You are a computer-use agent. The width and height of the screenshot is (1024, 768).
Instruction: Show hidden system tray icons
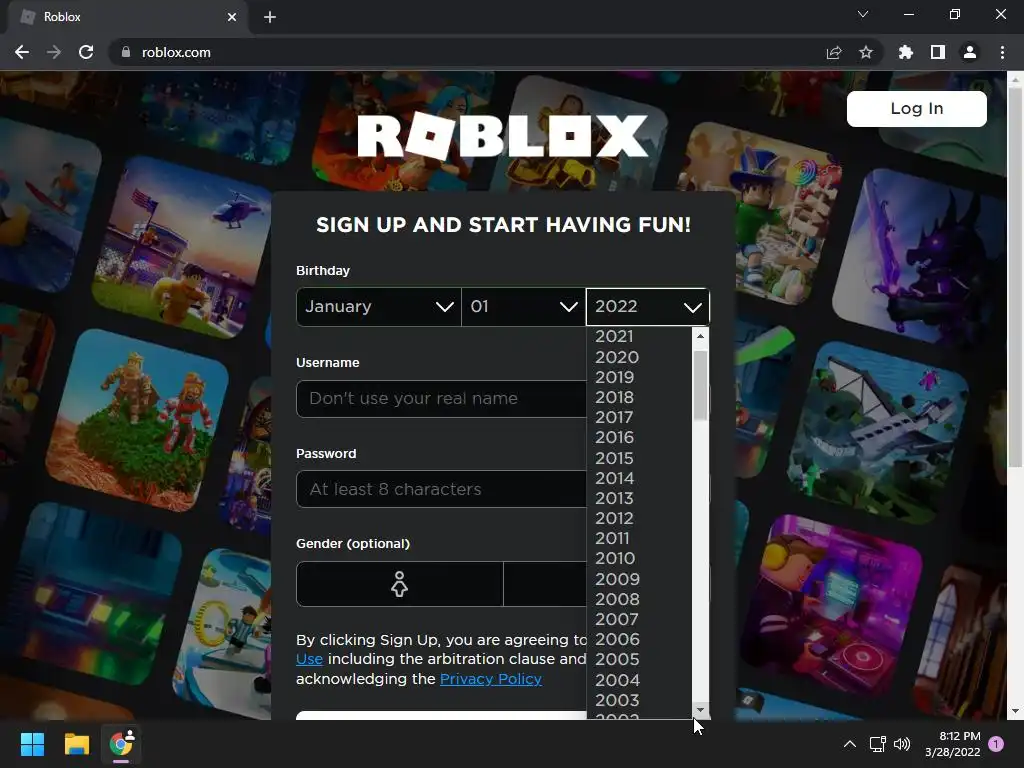(x=850, y=744)
